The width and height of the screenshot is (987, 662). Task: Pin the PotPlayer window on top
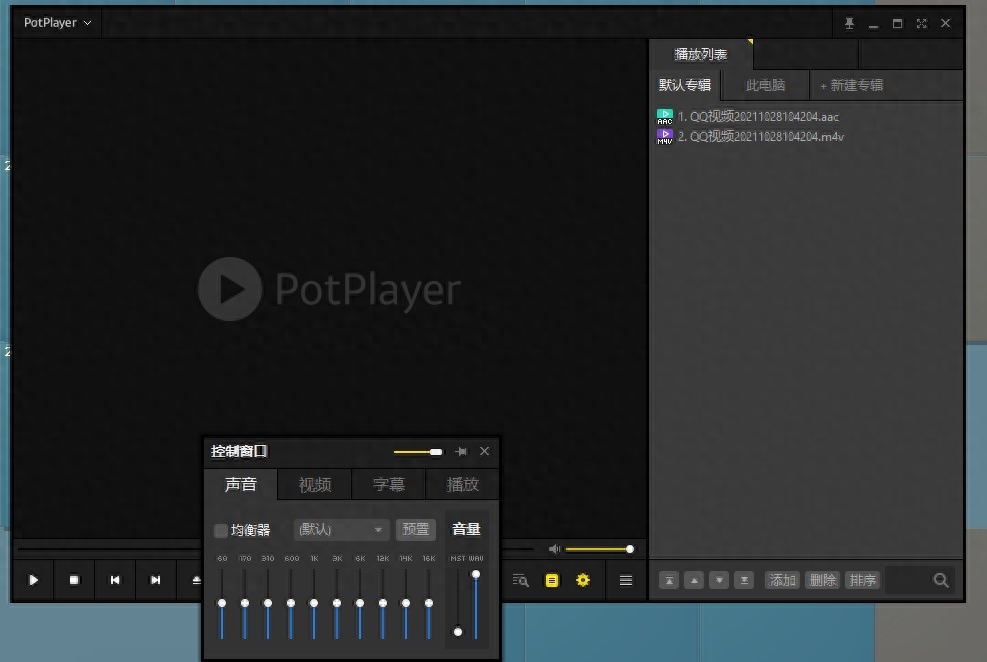coord(850,23)
